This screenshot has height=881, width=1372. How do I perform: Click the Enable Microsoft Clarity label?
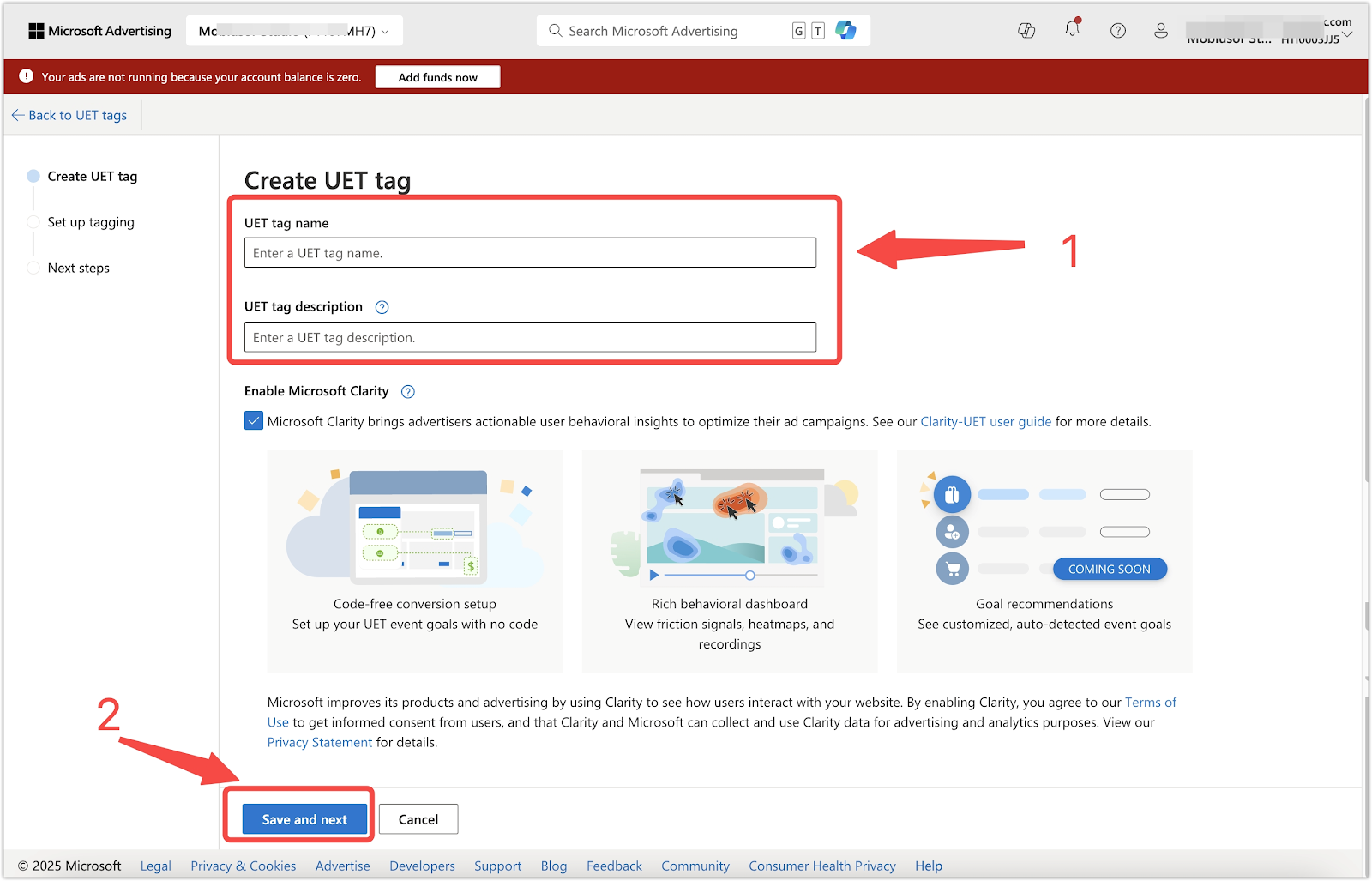[316, 391]
